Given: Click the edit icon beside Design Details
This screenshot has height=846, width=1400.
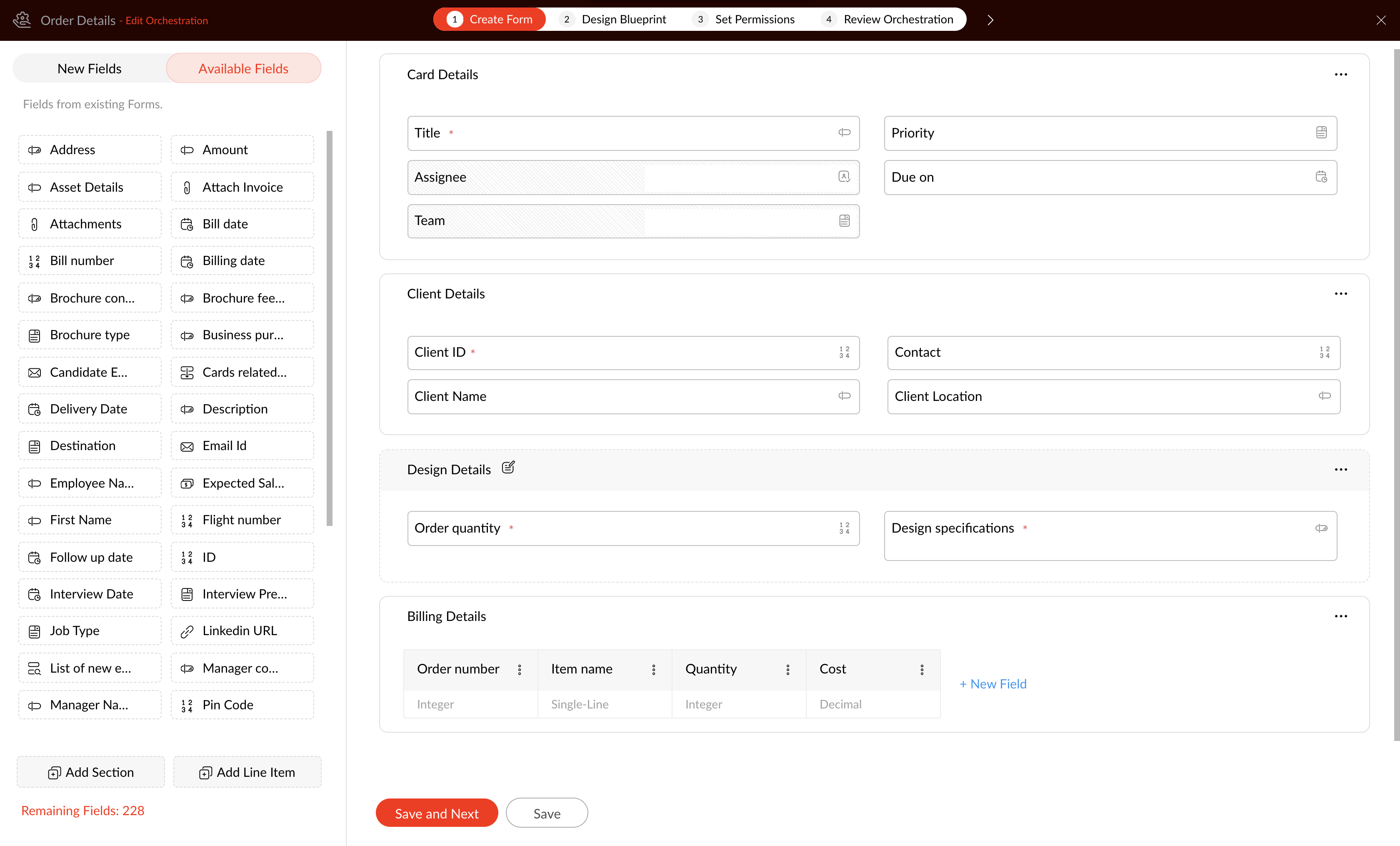Looking at the screenshot, I should (508, 468).
